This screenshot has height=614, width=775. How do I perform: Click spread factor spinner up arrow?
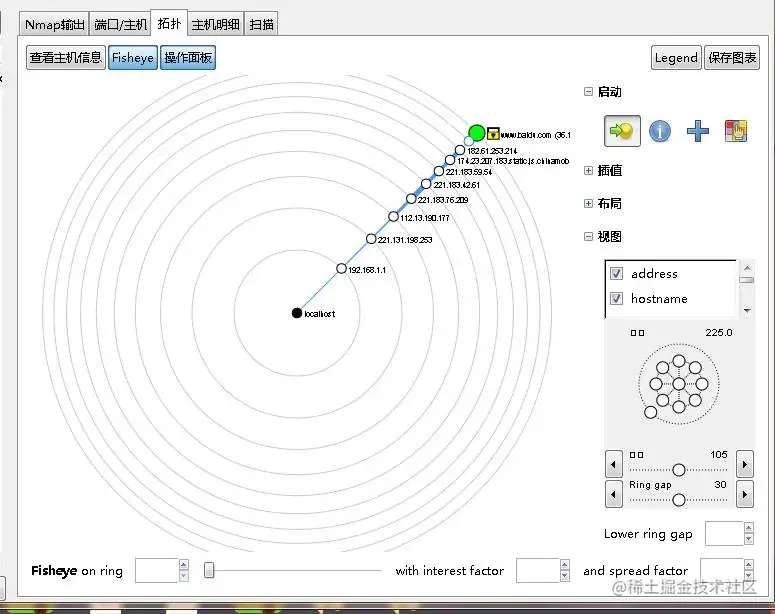tap(749, 565)
